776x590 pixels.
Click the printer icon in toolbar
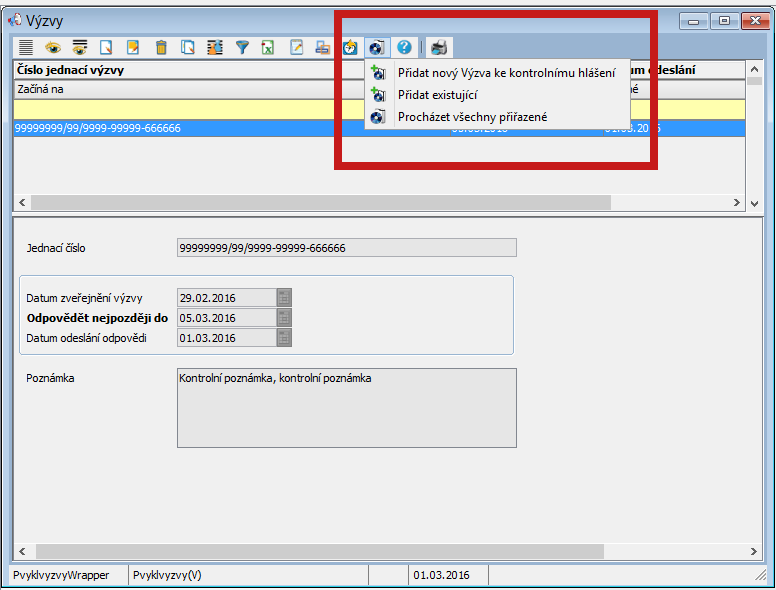click(x=440, y=47)
